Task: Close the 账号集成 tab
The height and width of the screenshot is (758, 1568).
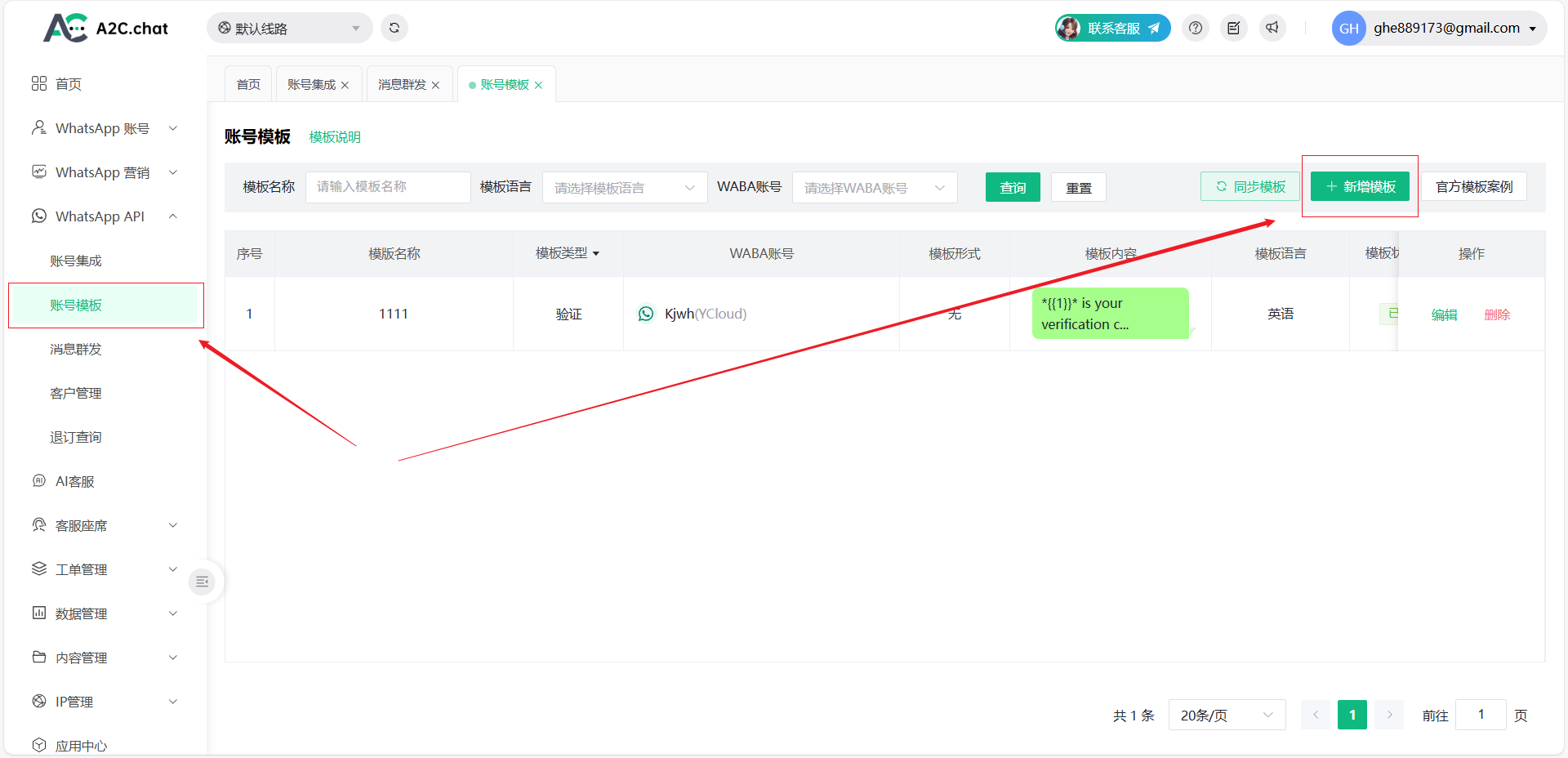Action: [x=345, y=85]
